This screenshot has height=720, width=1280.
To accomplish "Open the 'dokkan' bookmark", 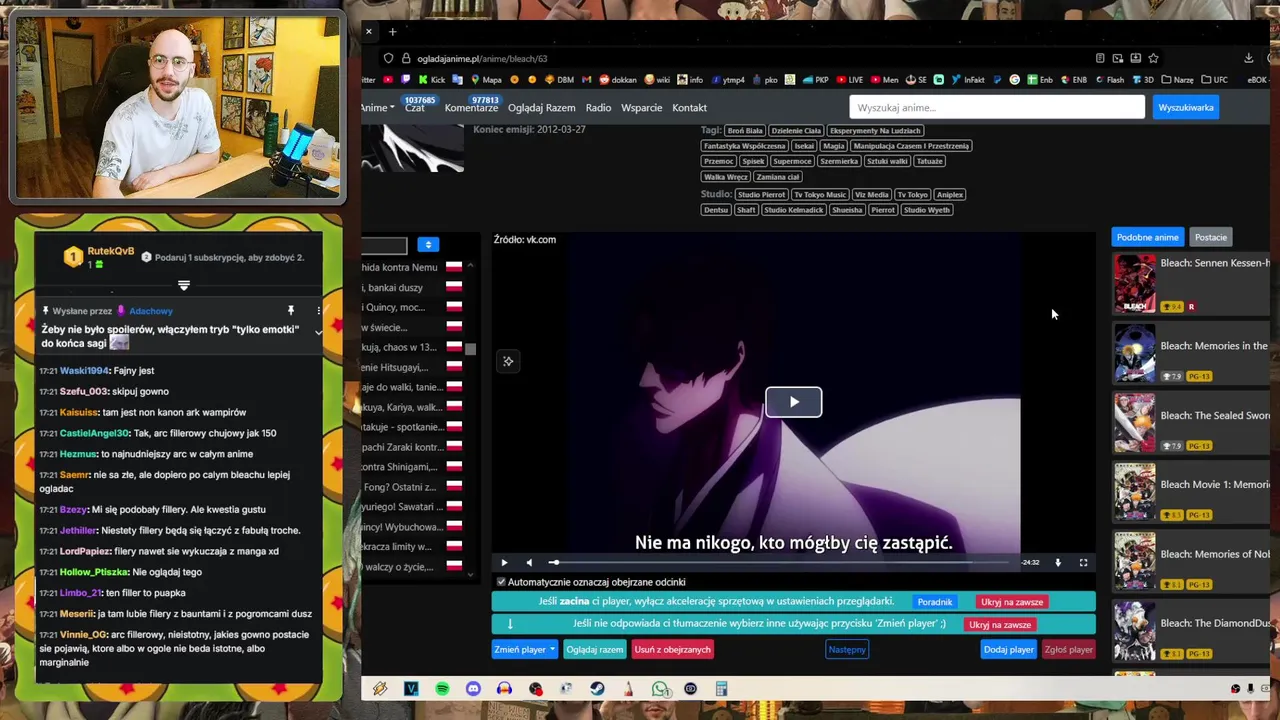I will coord(618,80).
